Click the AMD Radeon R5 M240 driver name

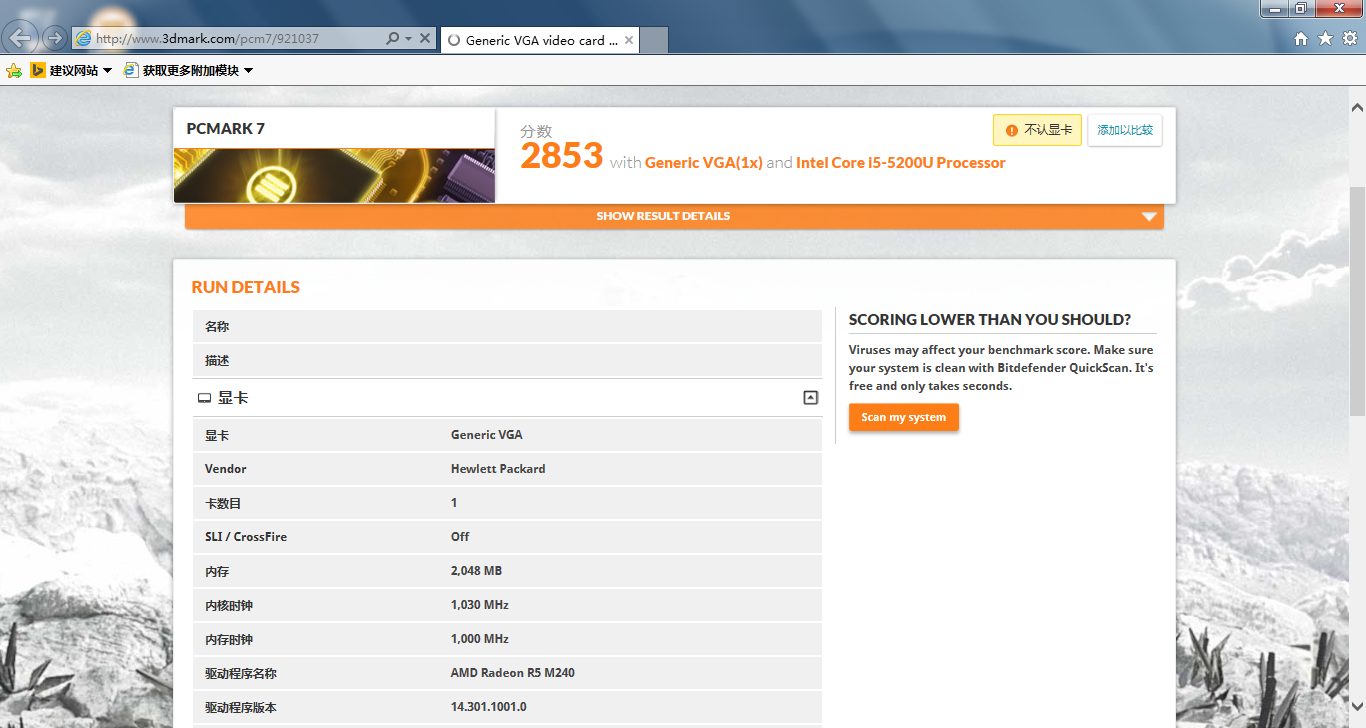coord(513,673)
